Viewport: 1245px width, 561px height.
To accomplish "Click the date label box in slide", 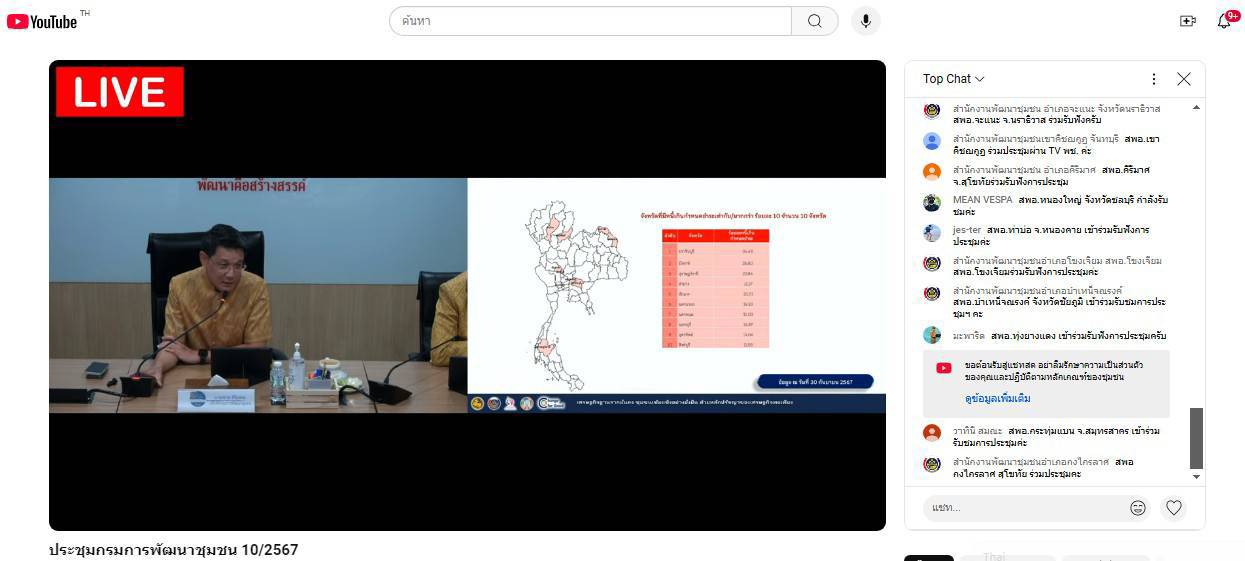I will [815, 381].
